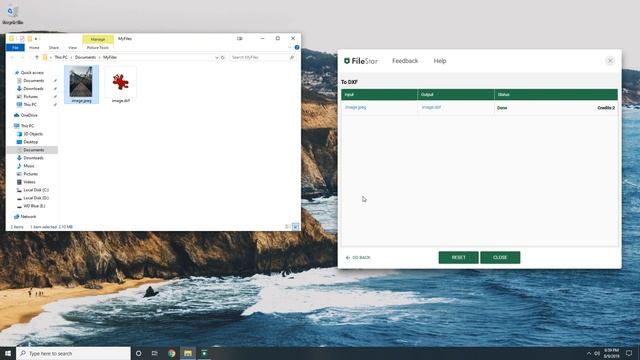The image size is (640, 360).
Task: Go back in Explorer navigation
Action: 12,58
